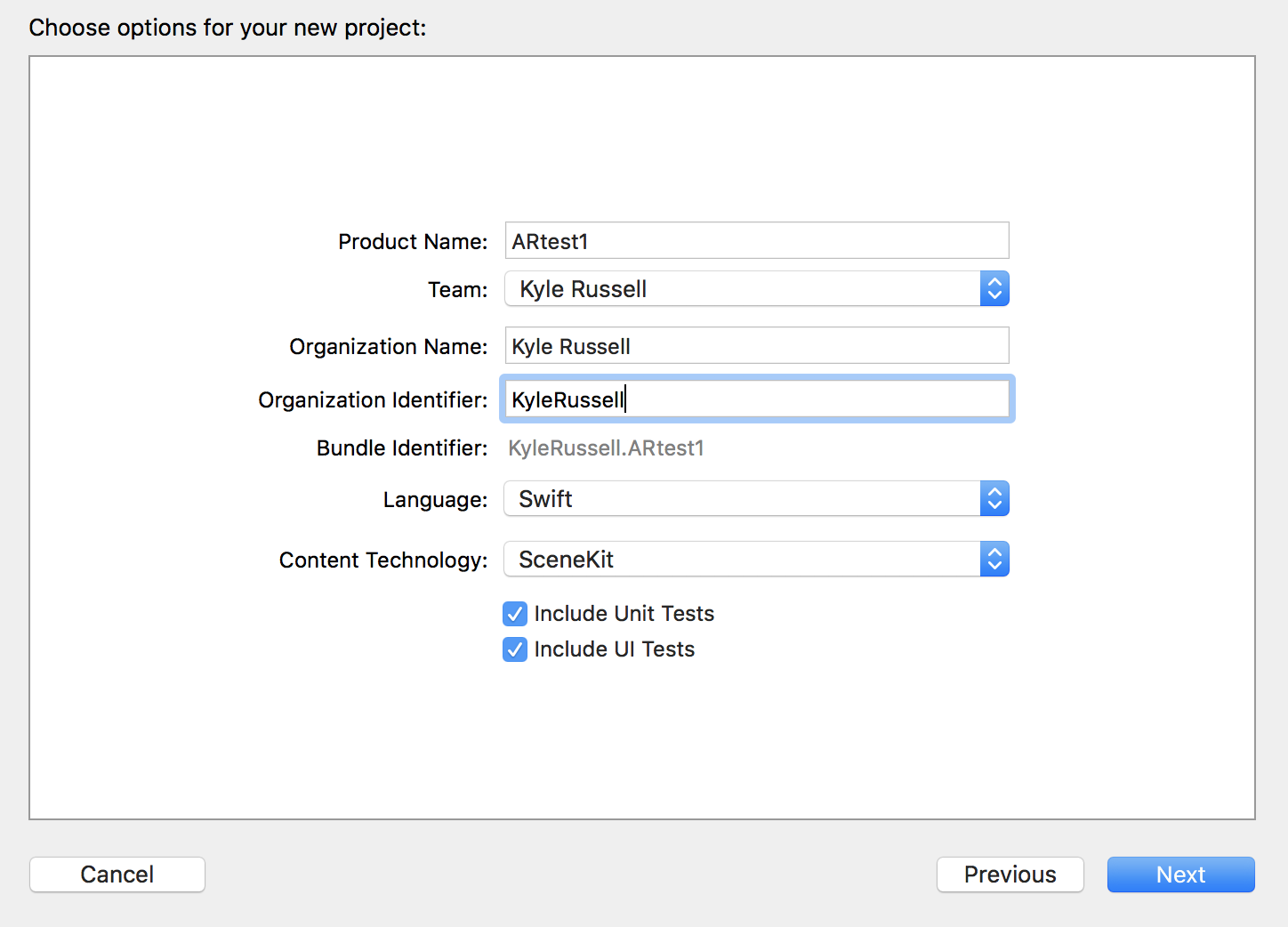Open the Team dropdown showing Kyle Russell

tap(742, 289)
